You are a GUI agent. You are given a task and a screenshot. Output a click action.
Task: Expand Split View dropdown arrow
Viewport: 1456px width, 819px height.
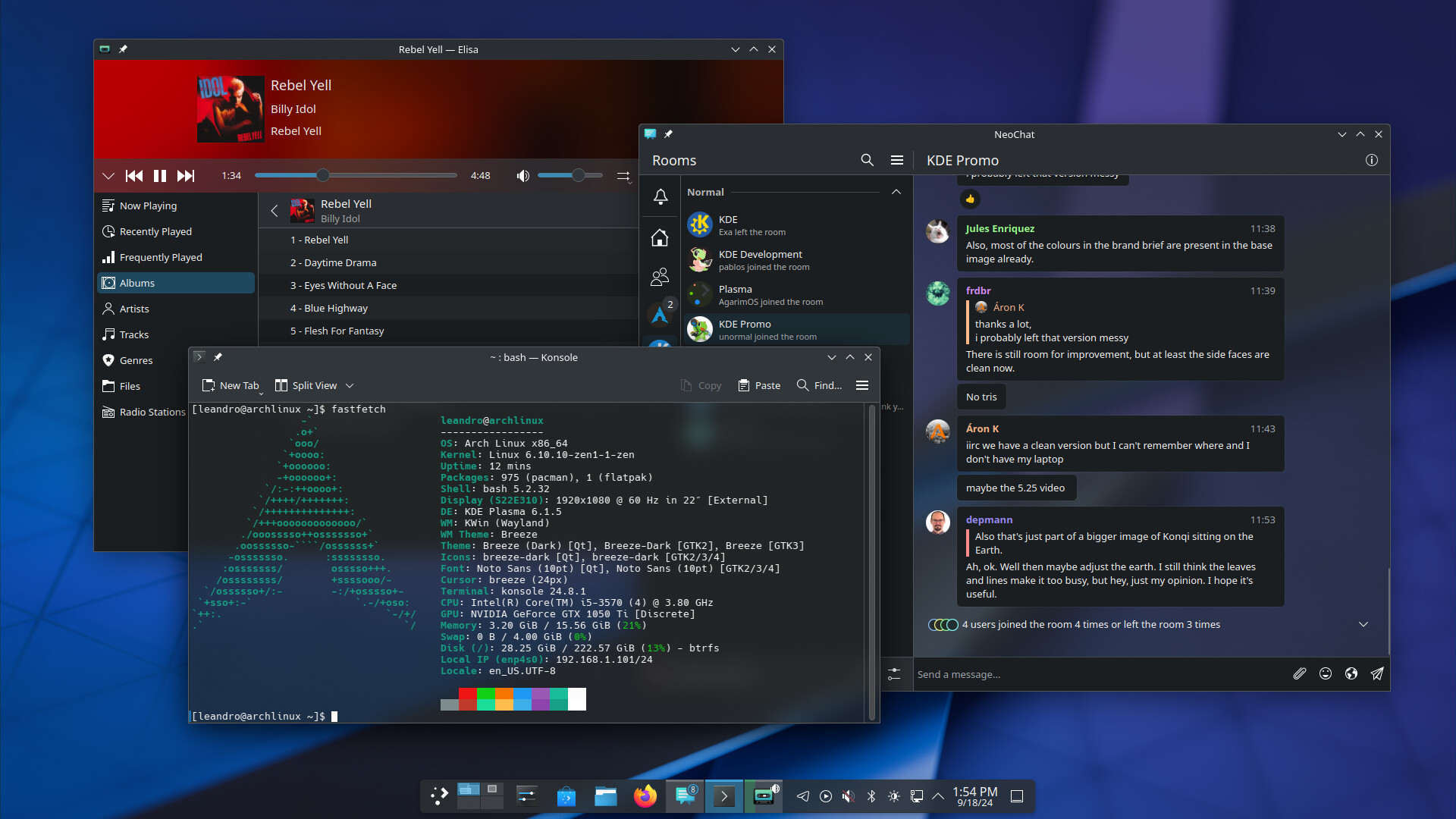click(x=350, y=385)
